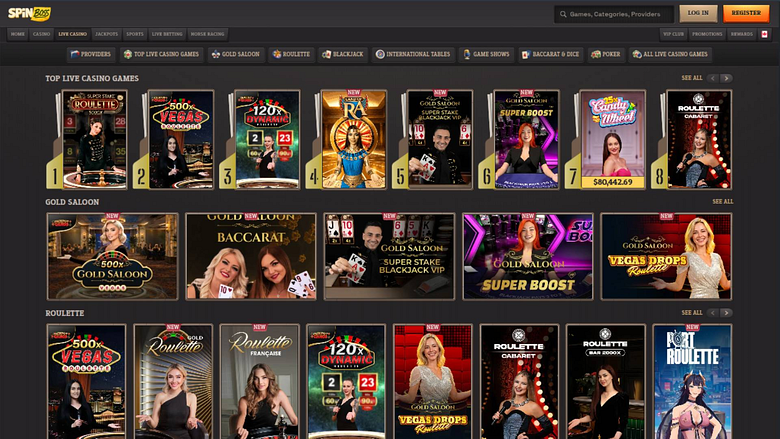Open rank 6 Super Boost game
The height and width of the screenshot is (439, 780).
pyautogui.click(x=527, y=139)
